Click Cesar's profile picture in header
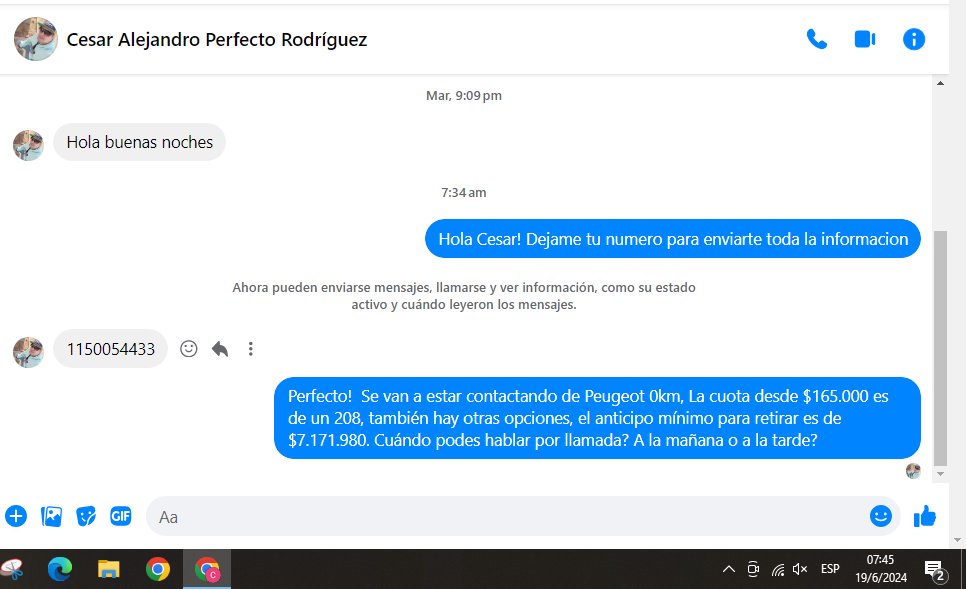Viewport: 966px width, 589px height. [x=36, y=40]
